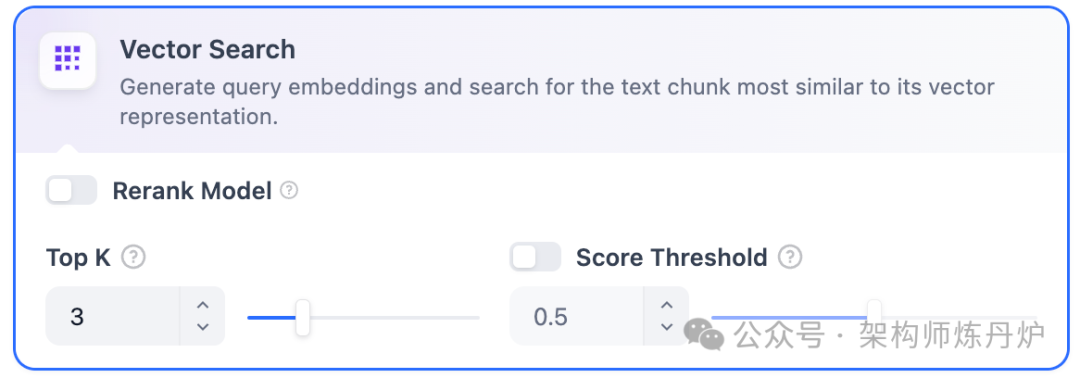Click the Score Threshold help icon

[790, 258]
